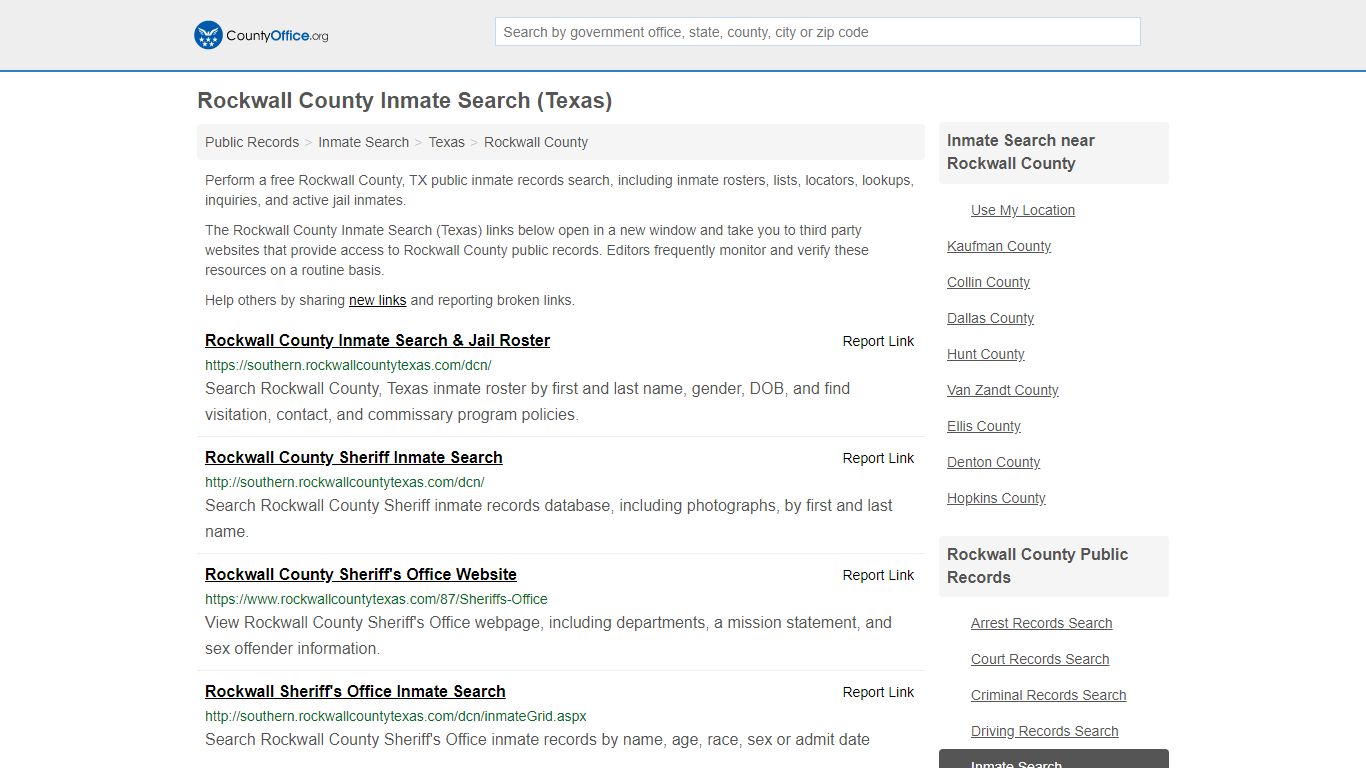Follow the 'new links' sharing link
1366x768 pixels.
pos(377,300)
